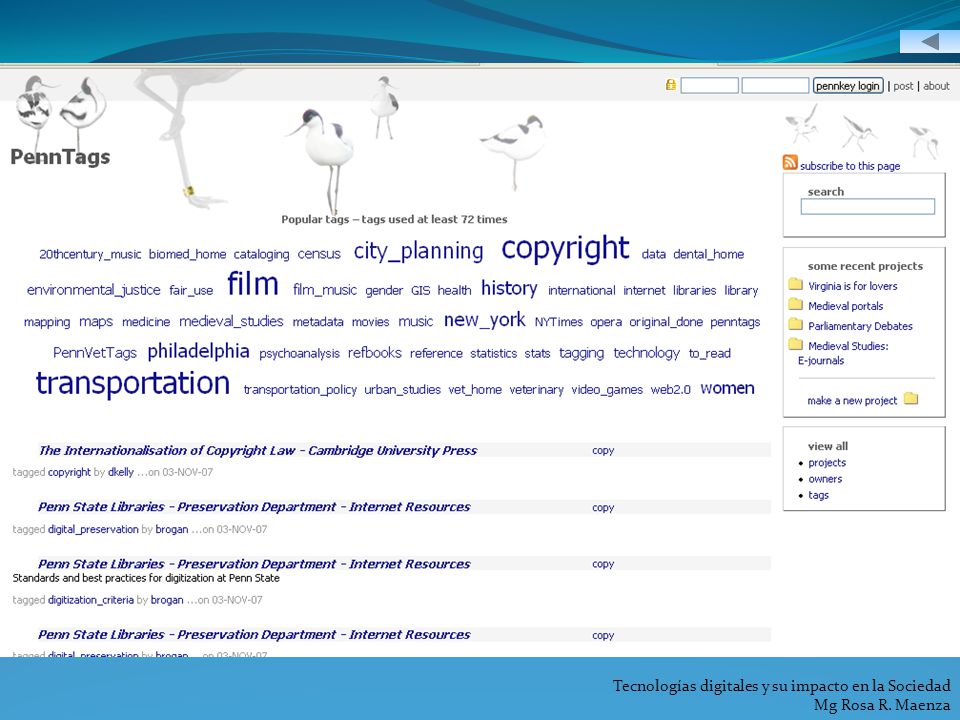Focus the second login input field
The image size is (960, 720).
coord(775,86)
